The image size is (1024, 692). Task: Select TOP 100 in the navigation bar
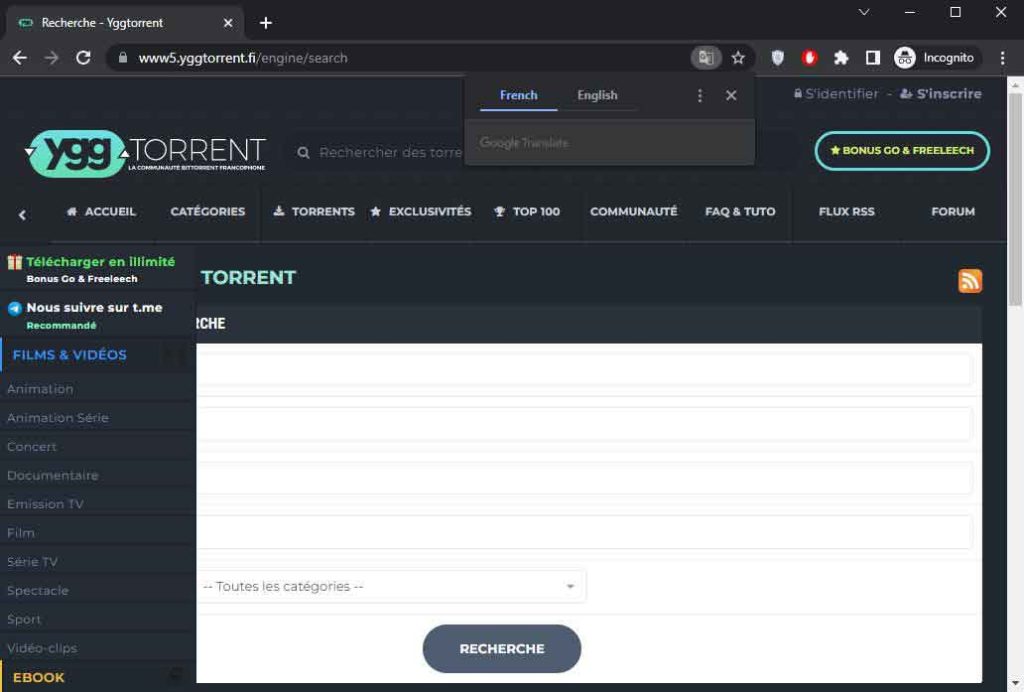(528, 212)
